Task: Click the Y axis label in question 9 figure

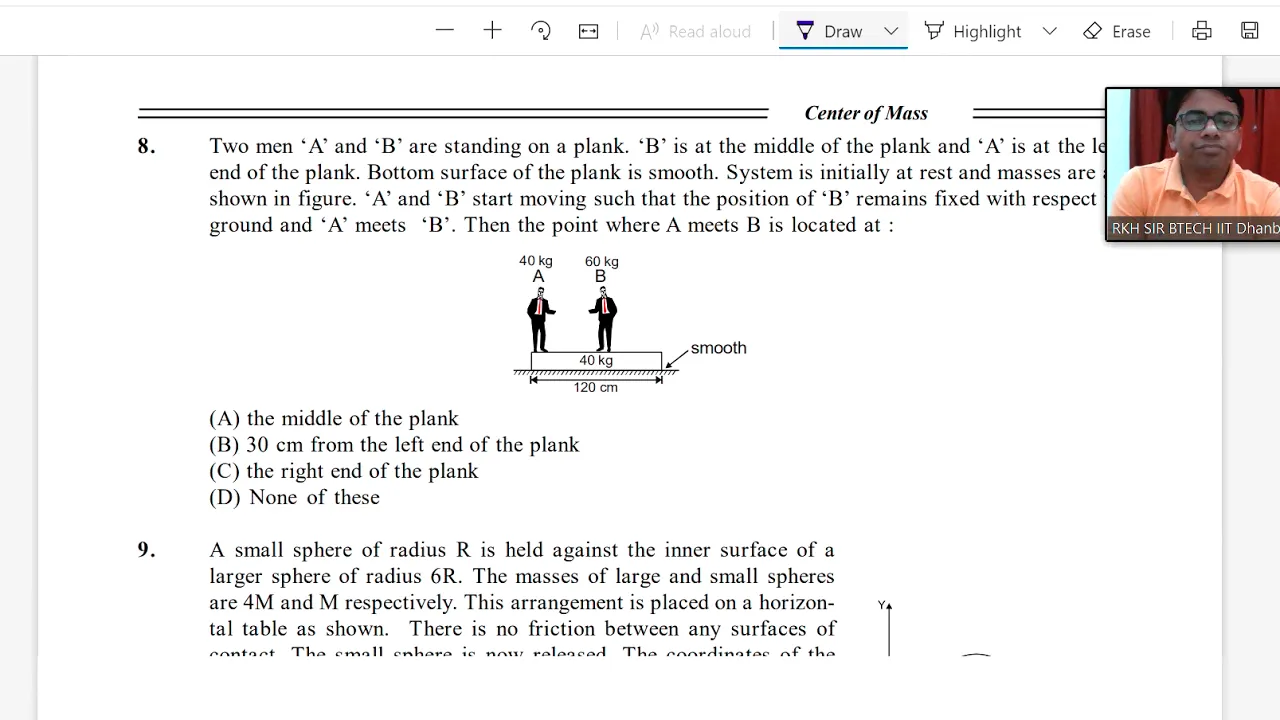Action: click(x=882, y=605)
